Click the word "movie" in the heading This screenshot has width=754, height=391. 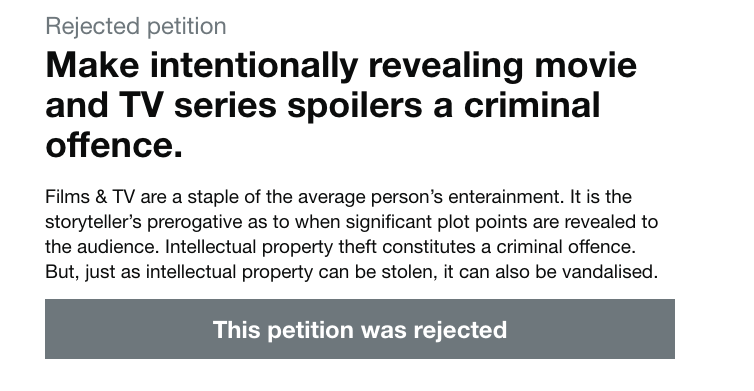[586, 65]
